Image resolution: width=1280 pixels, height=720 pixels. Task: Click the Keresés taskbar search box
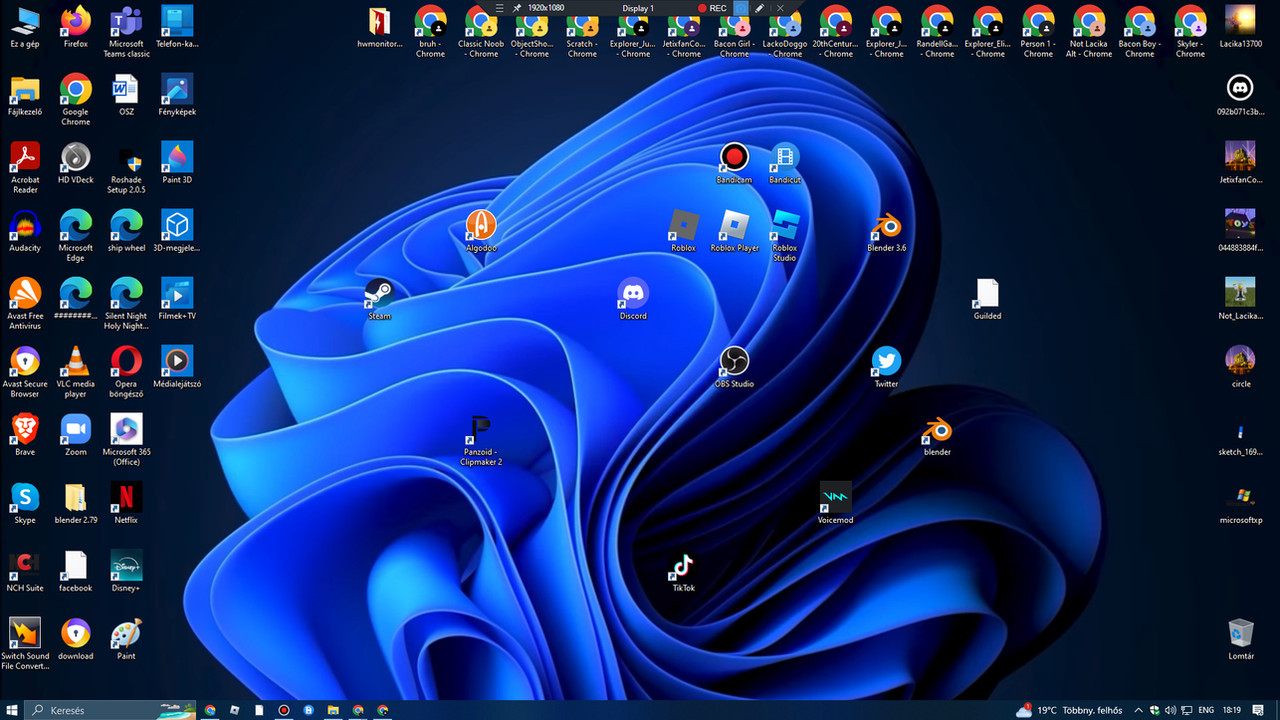click(110, 710)
